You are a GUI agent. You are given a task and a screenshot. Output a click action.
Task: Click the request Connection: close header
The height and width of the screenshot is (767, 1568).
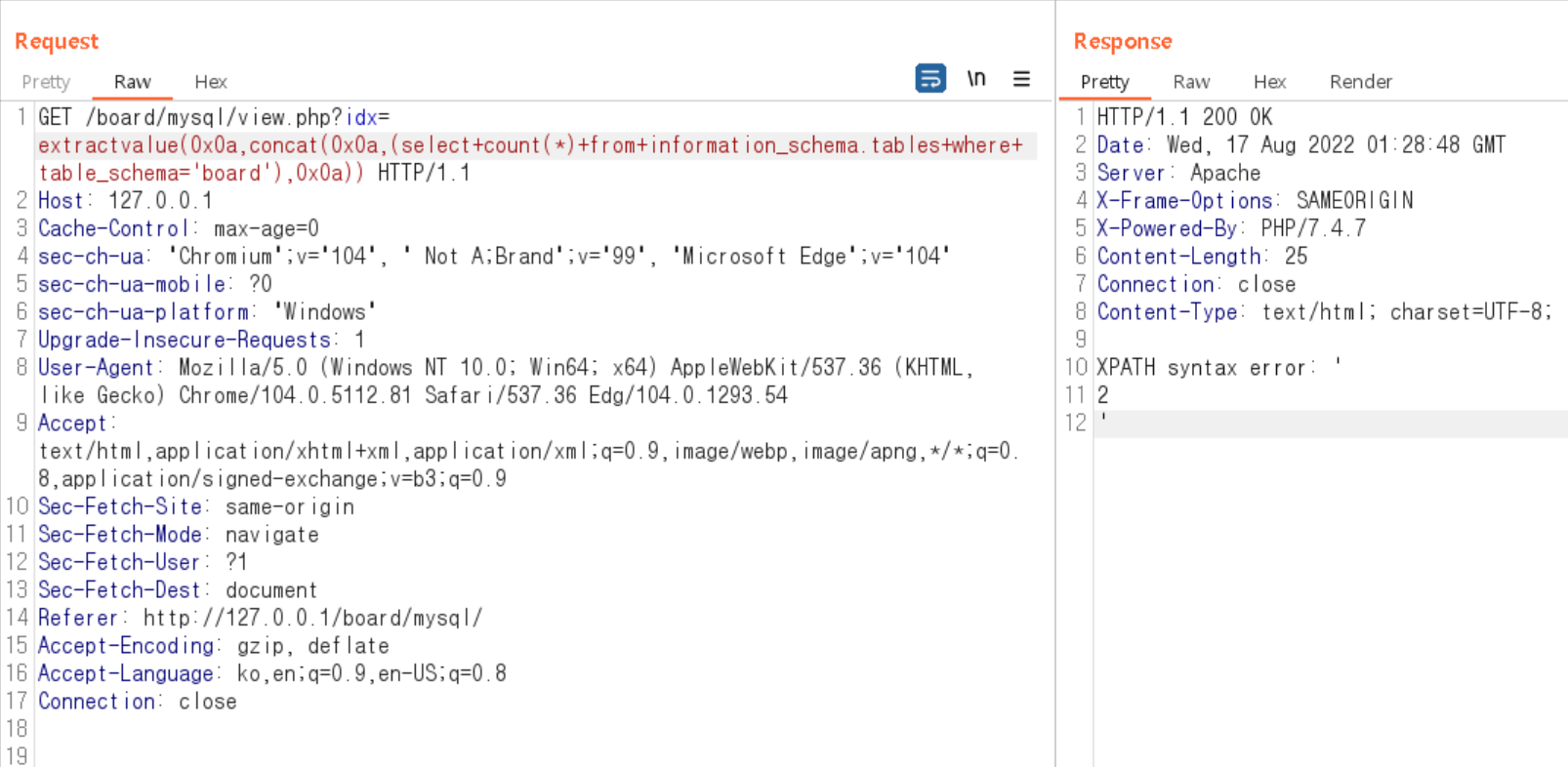[x=138, y=702]
